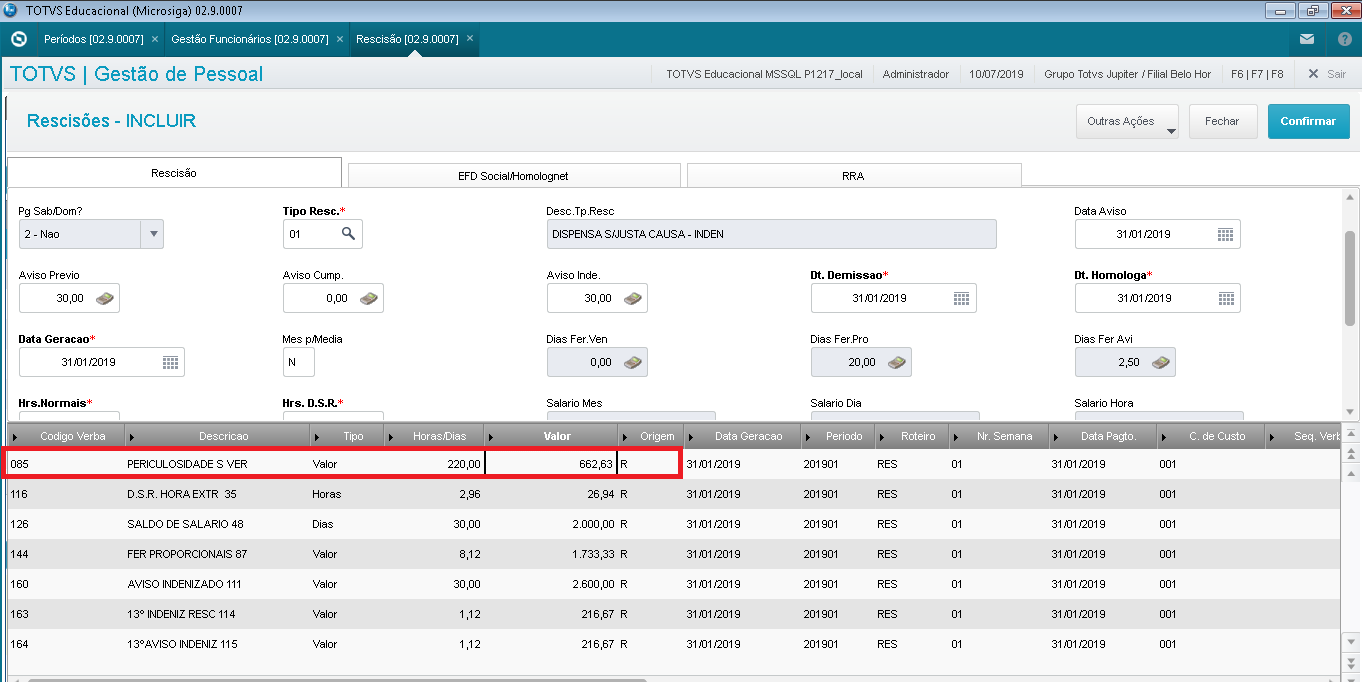Viewport: 1362px width, 682px height.
Task: Open the help question mark icon
Action: [x=1345, y=39]
